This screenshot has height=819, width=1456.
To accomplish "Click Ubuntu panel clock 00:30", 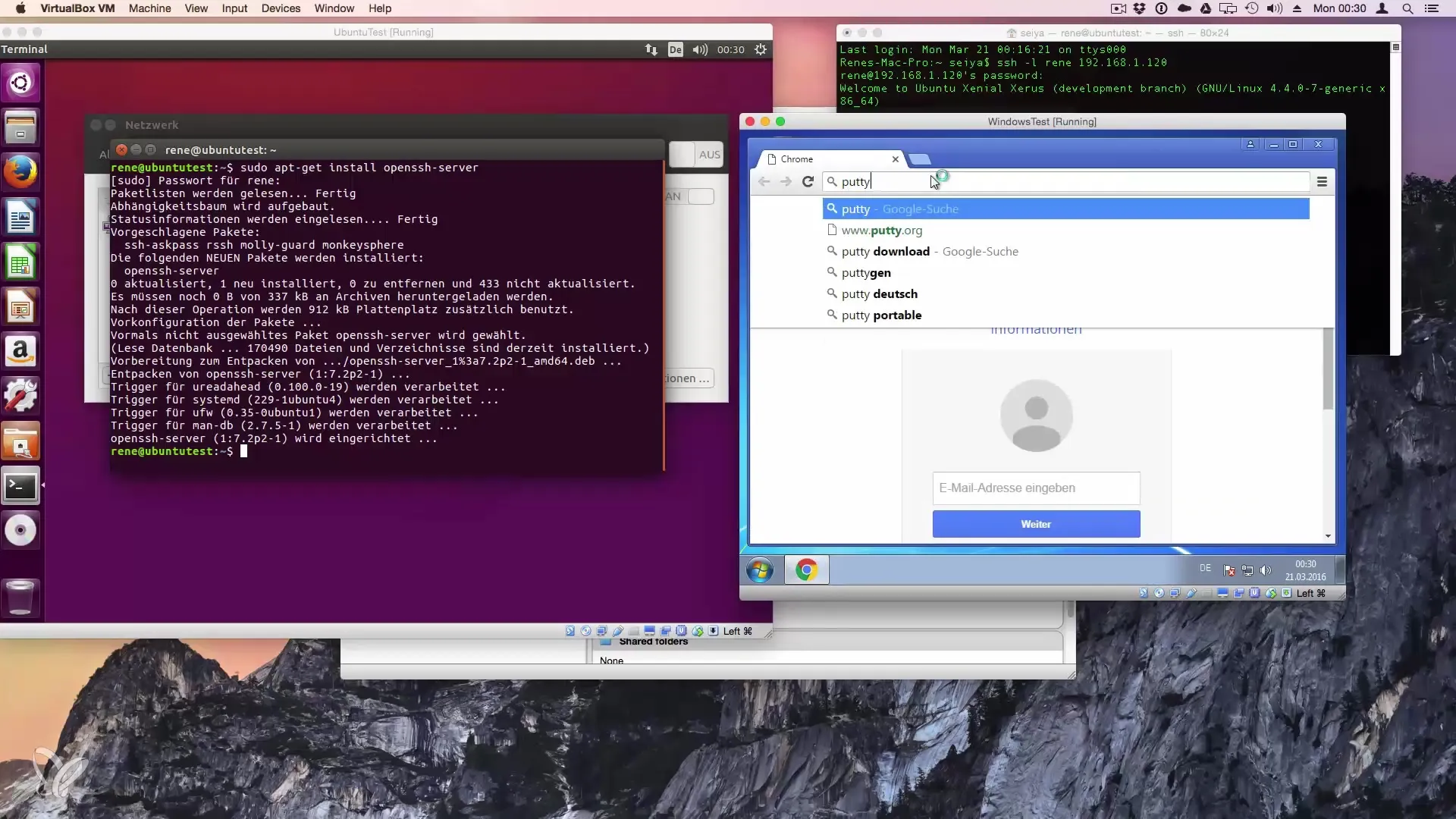I will [730, 49].
